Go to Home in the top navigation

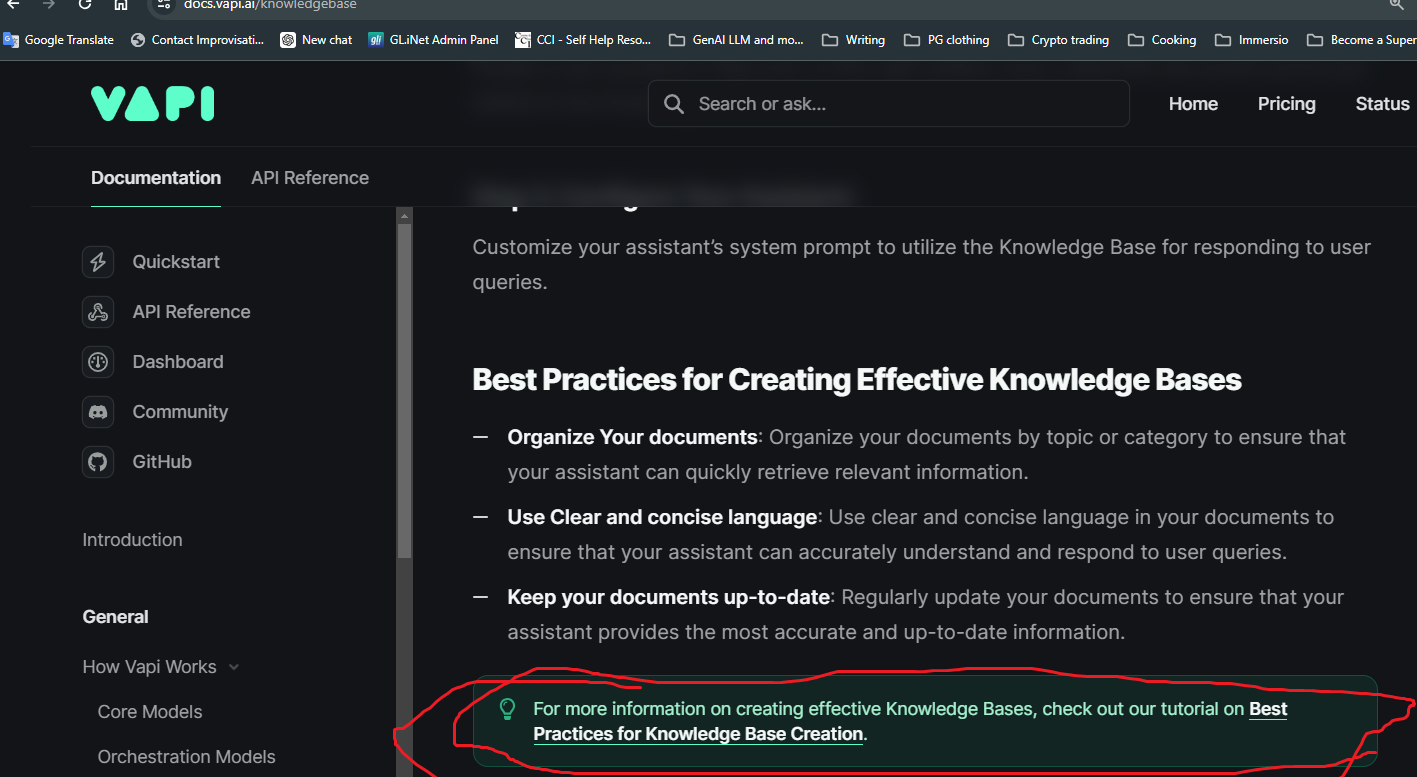point(1193,104)
